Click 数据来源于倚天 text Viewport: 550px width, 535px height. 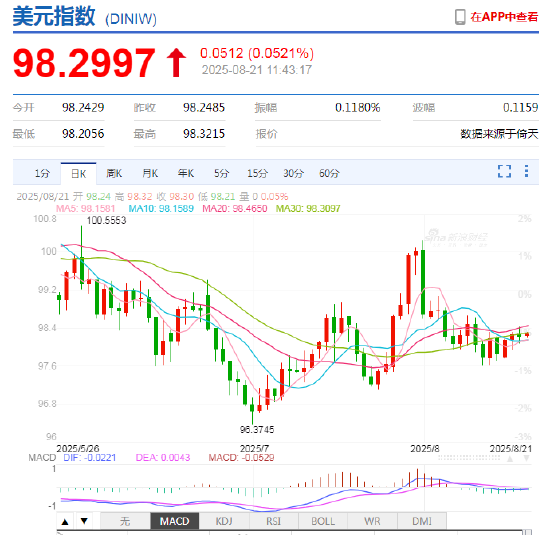pos(499,134)
